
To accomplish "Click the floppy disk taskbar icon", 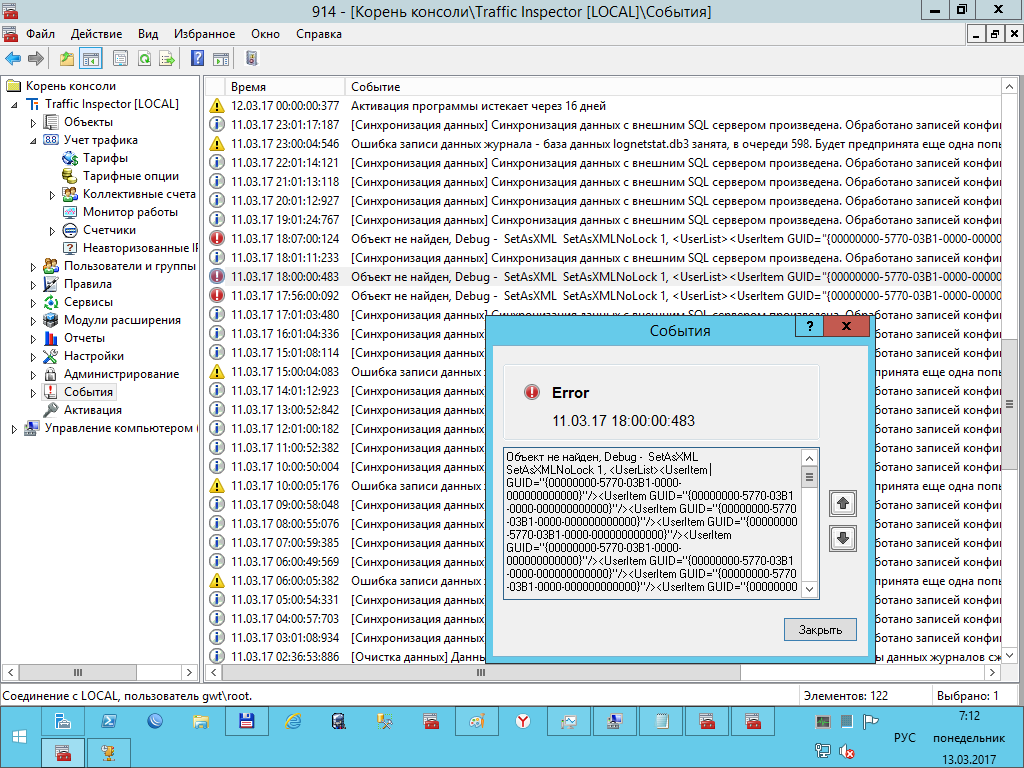I will pos(246,721).
